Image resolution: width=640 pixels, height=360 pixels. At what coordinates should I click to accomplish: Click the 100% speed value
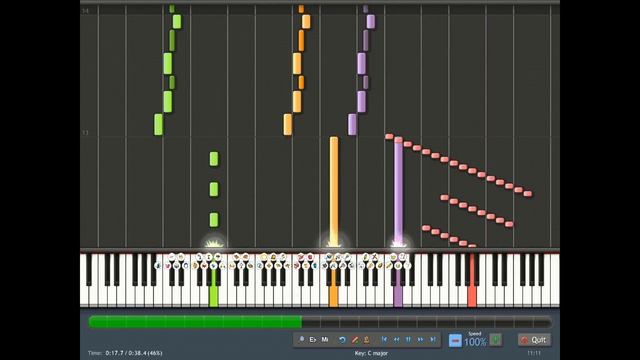[x=475, y=342]
